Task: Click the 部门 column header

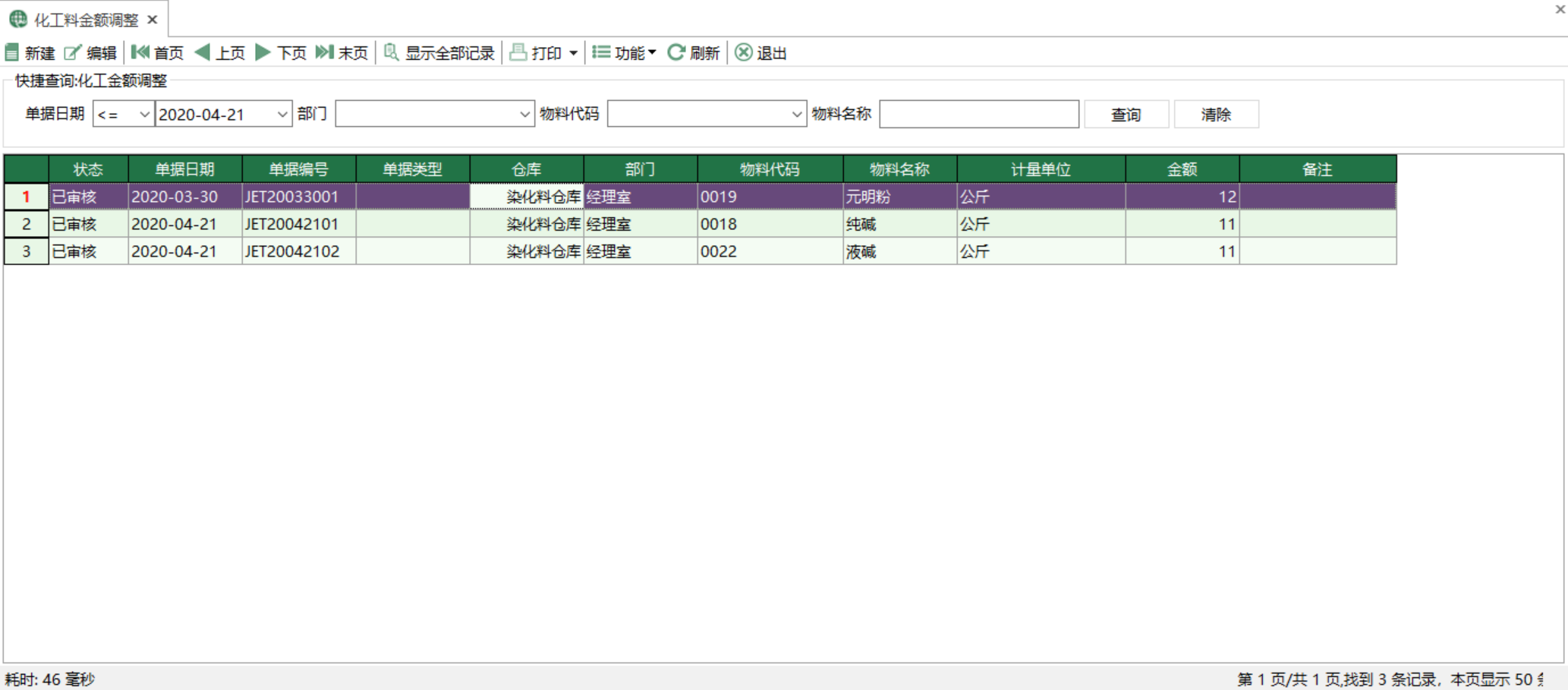Action: (641, 169)
